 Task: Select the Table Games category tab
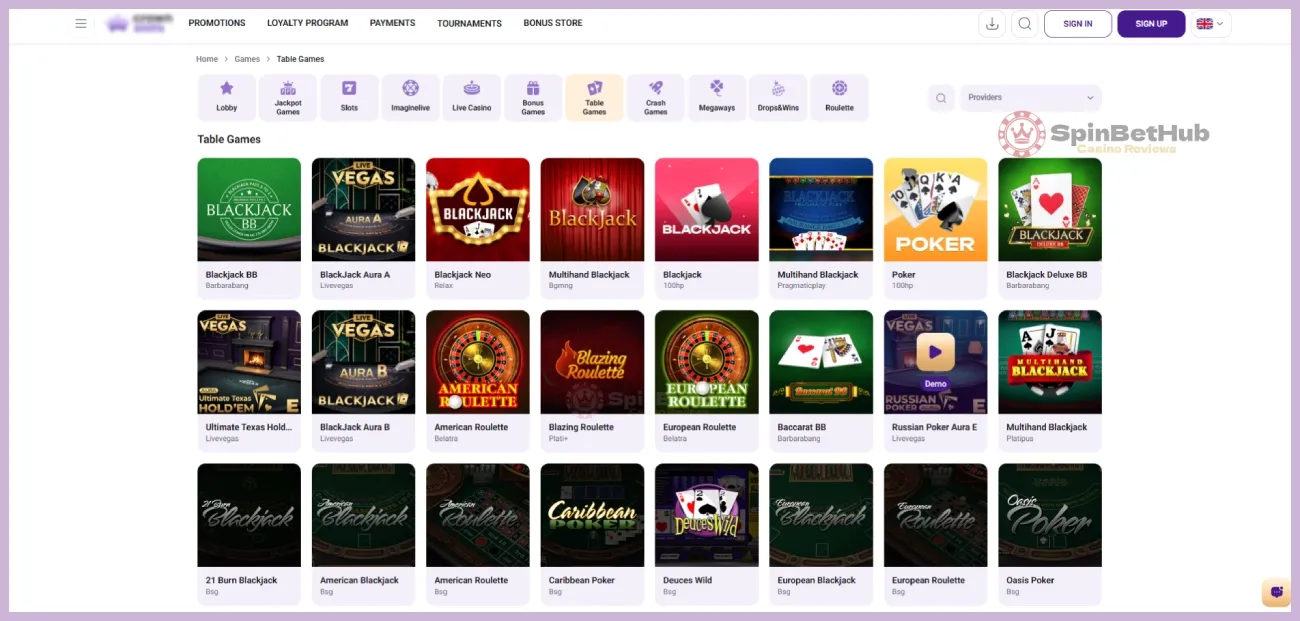pos(594,98)
